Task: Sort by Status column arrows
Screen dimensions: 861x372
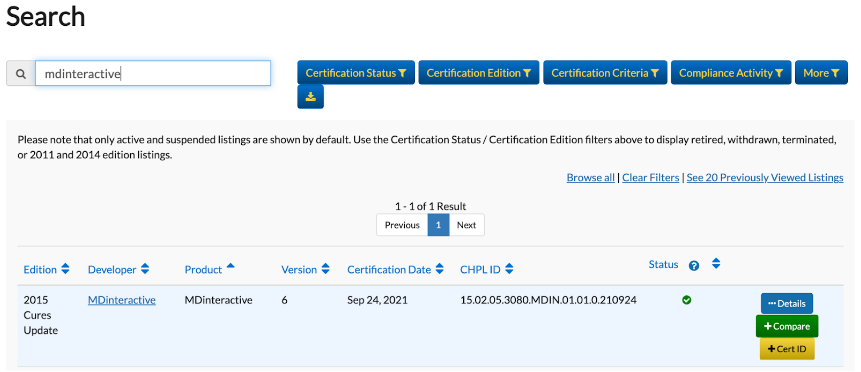Action: (x=716, y=264)
